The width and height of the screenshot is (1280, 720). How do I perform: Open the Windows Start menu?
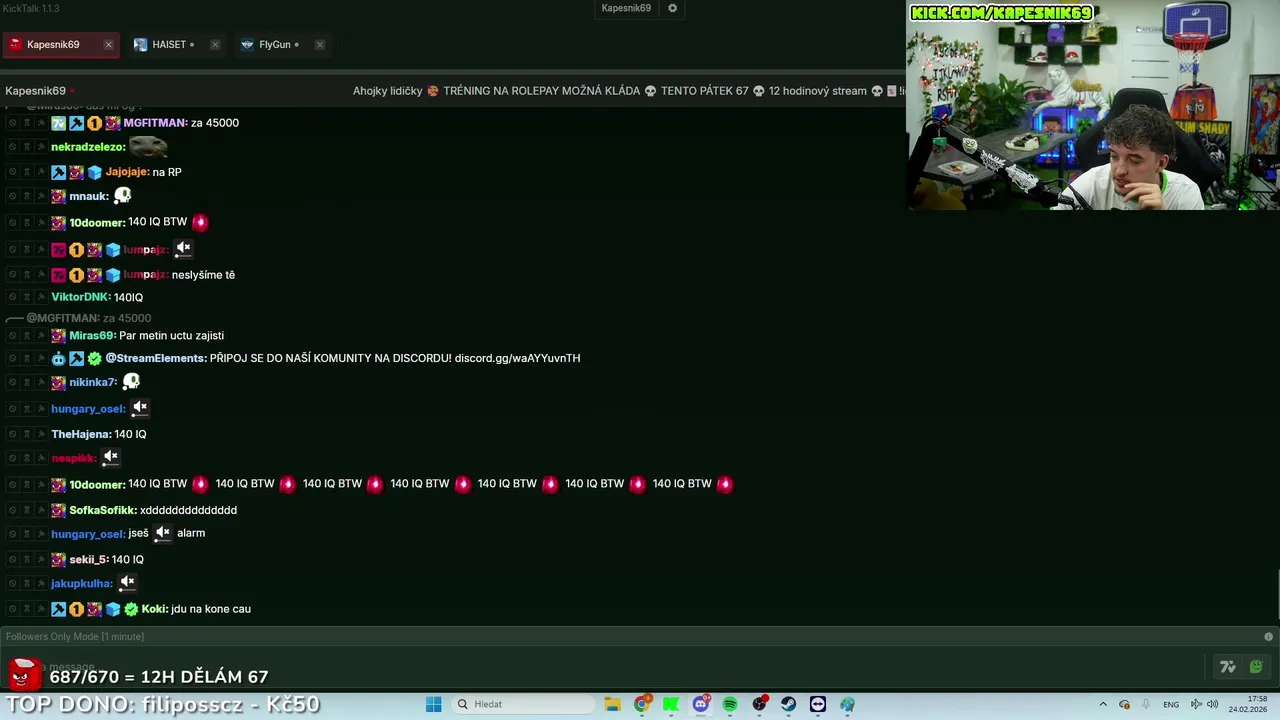(433, 704)
